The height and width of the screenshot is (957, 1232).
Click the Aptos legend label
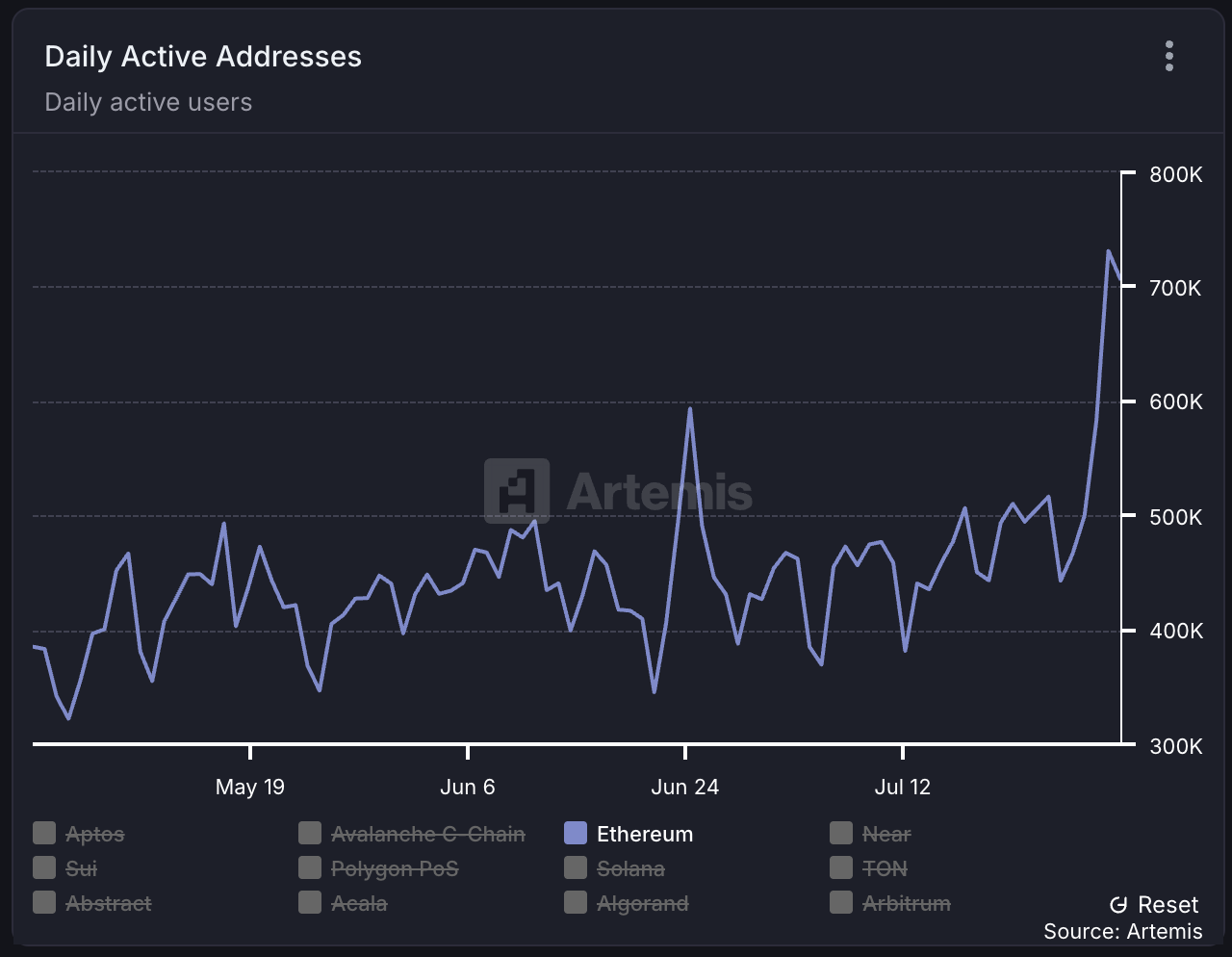95,834
